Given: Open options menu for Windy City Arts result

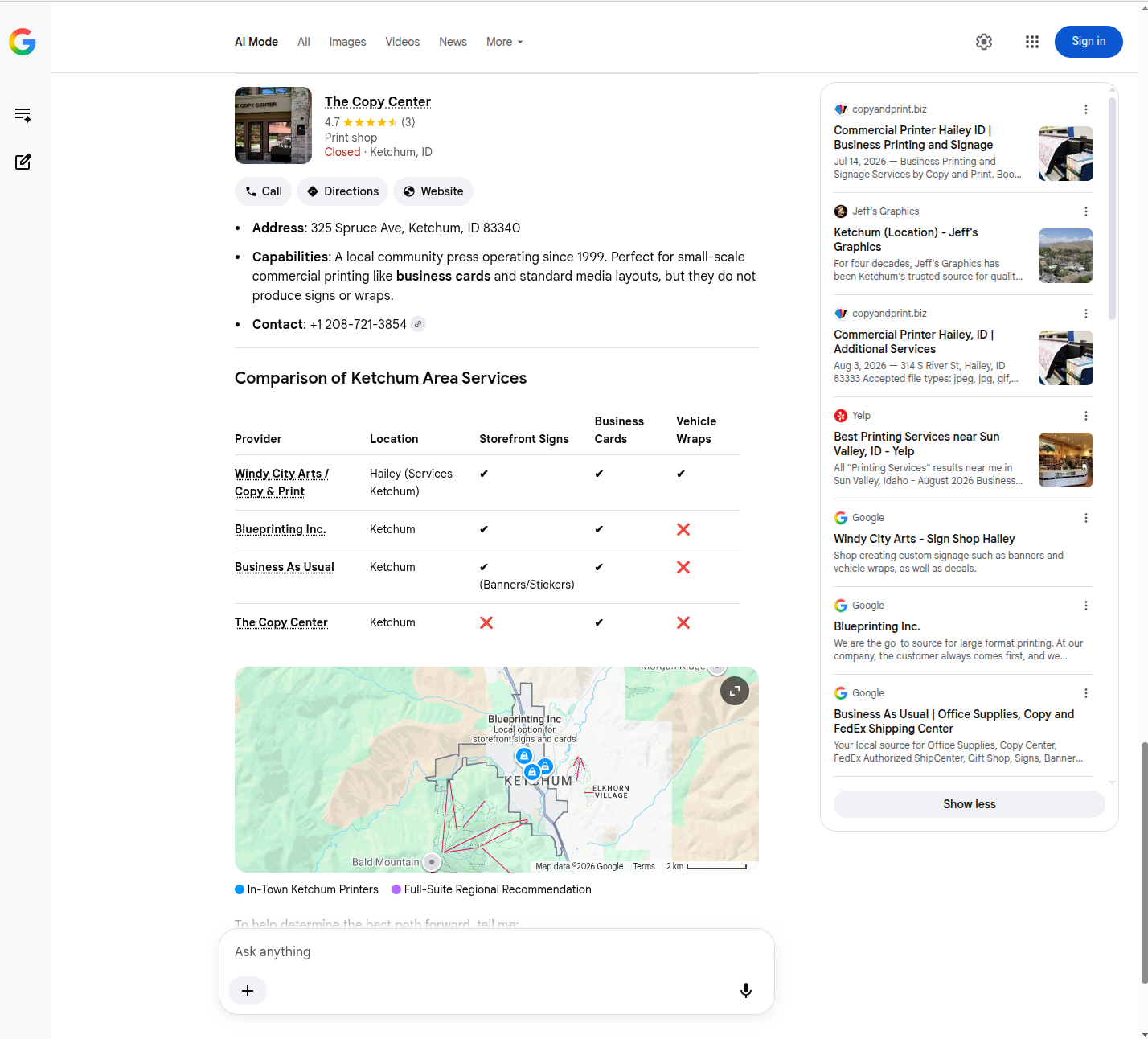Looking at the screenshot, I should tap(1086, 518).
